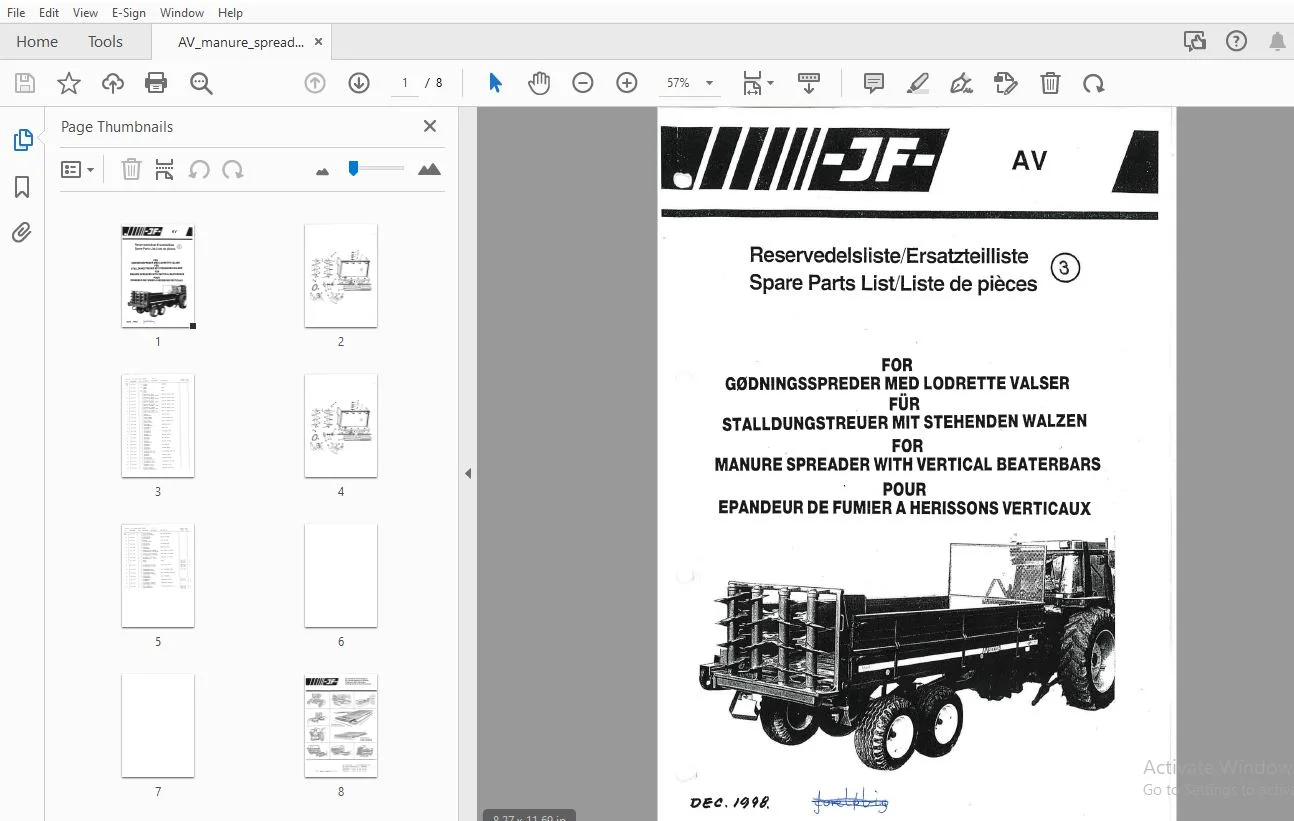Image resolution: width=1294 pixels, height=821 pixels.
Task: Rotate thumbnail page clockwise
Action: [233, 169]
